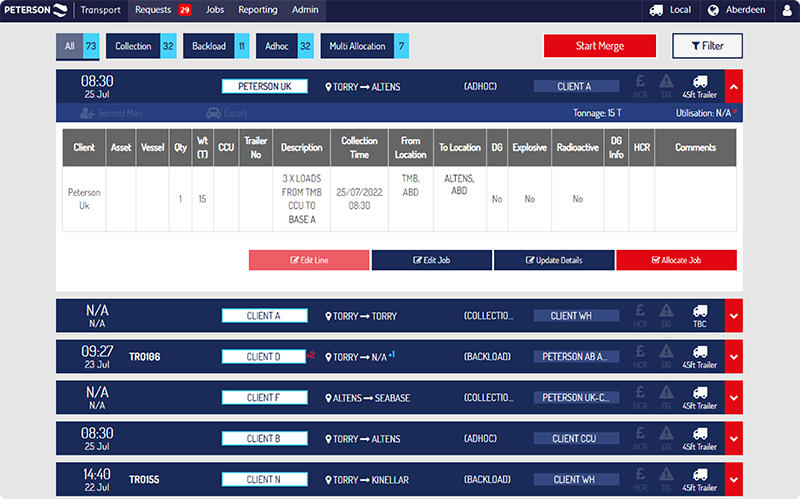Expand the Client A job row
The height and width of the screenshot is (499, 800).
734,316
